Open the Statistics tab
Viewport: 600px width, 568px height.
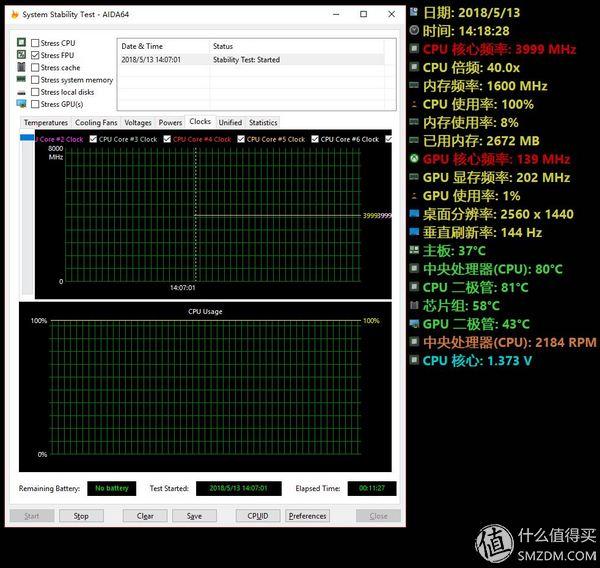[x=263, y=122]
